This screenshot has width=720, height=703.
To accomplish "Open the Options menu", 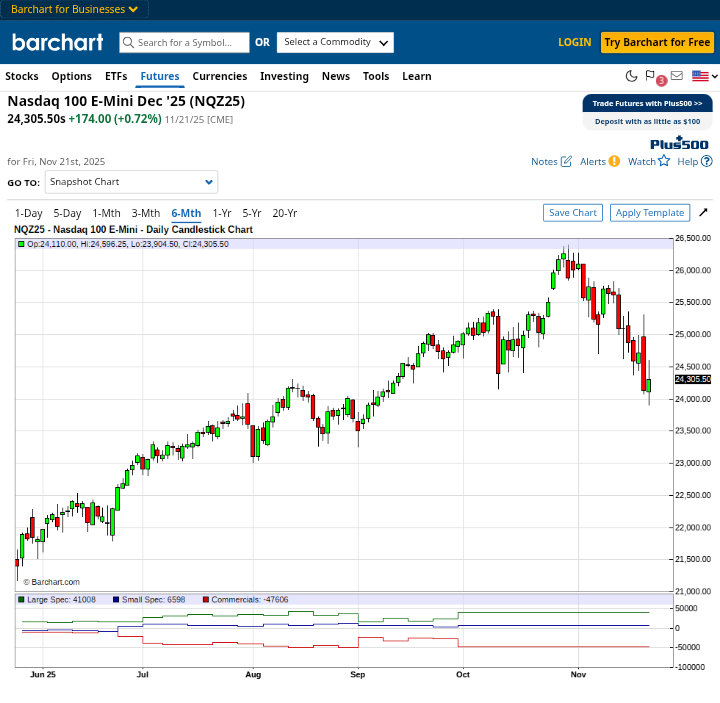I will tap(71, 76).
